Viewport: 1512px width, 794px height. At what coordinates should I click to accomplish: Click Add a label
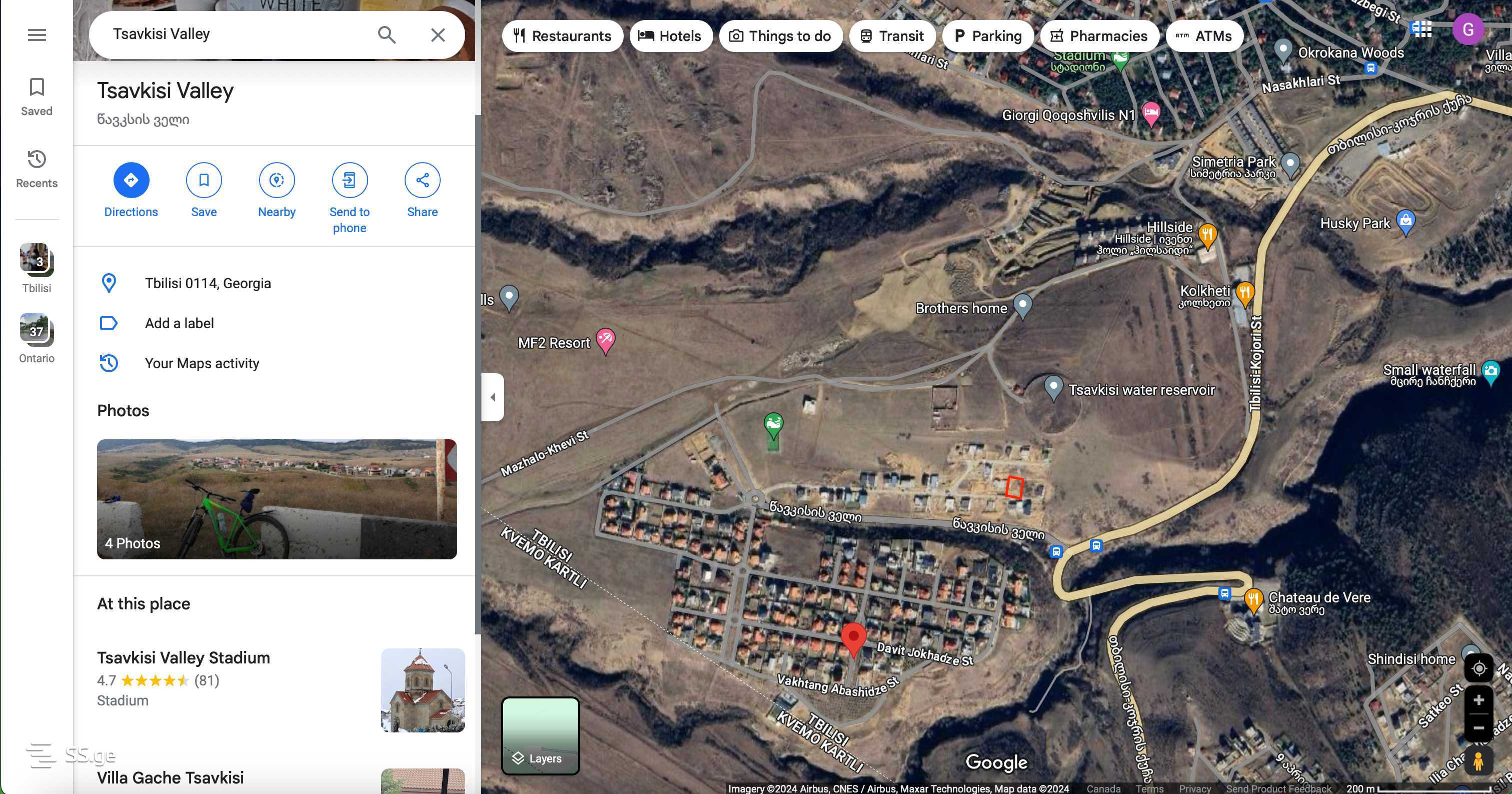click(179, 323)
